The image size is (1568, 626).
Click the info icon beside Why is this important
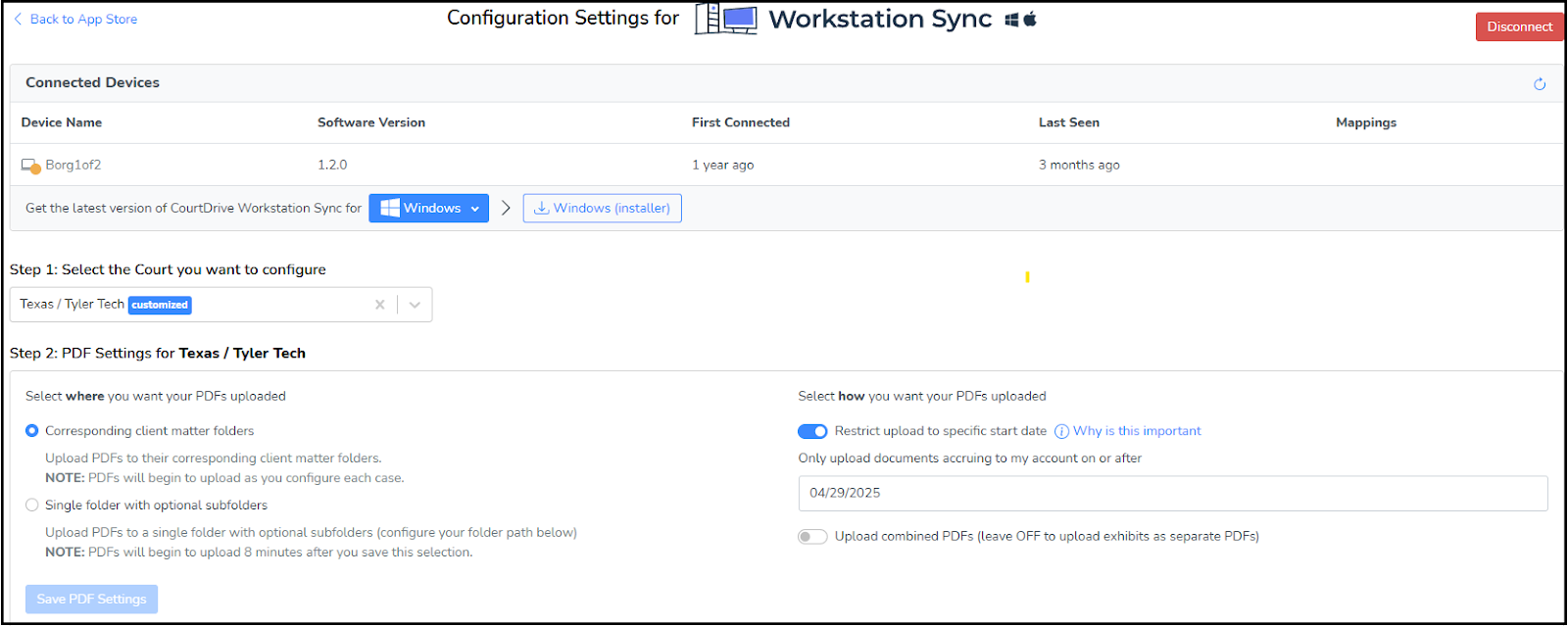pos(1061,432)
